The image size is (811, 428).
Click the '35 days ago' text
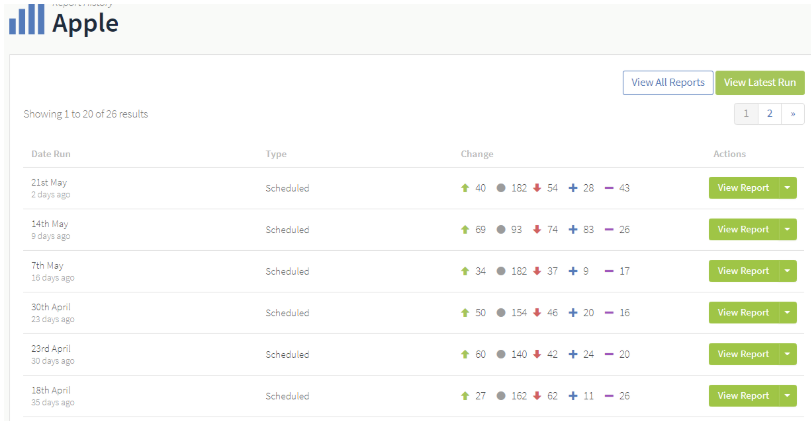point(53,403)
